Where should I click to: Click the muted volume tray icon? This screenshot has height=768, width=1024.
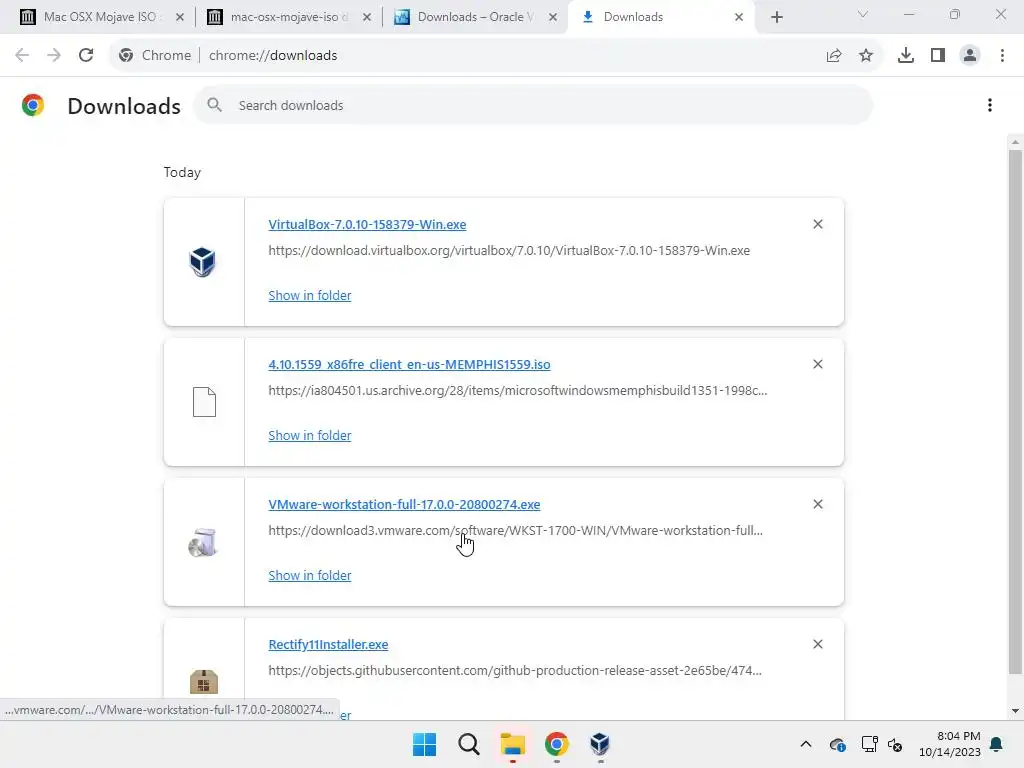click(895, 744)
